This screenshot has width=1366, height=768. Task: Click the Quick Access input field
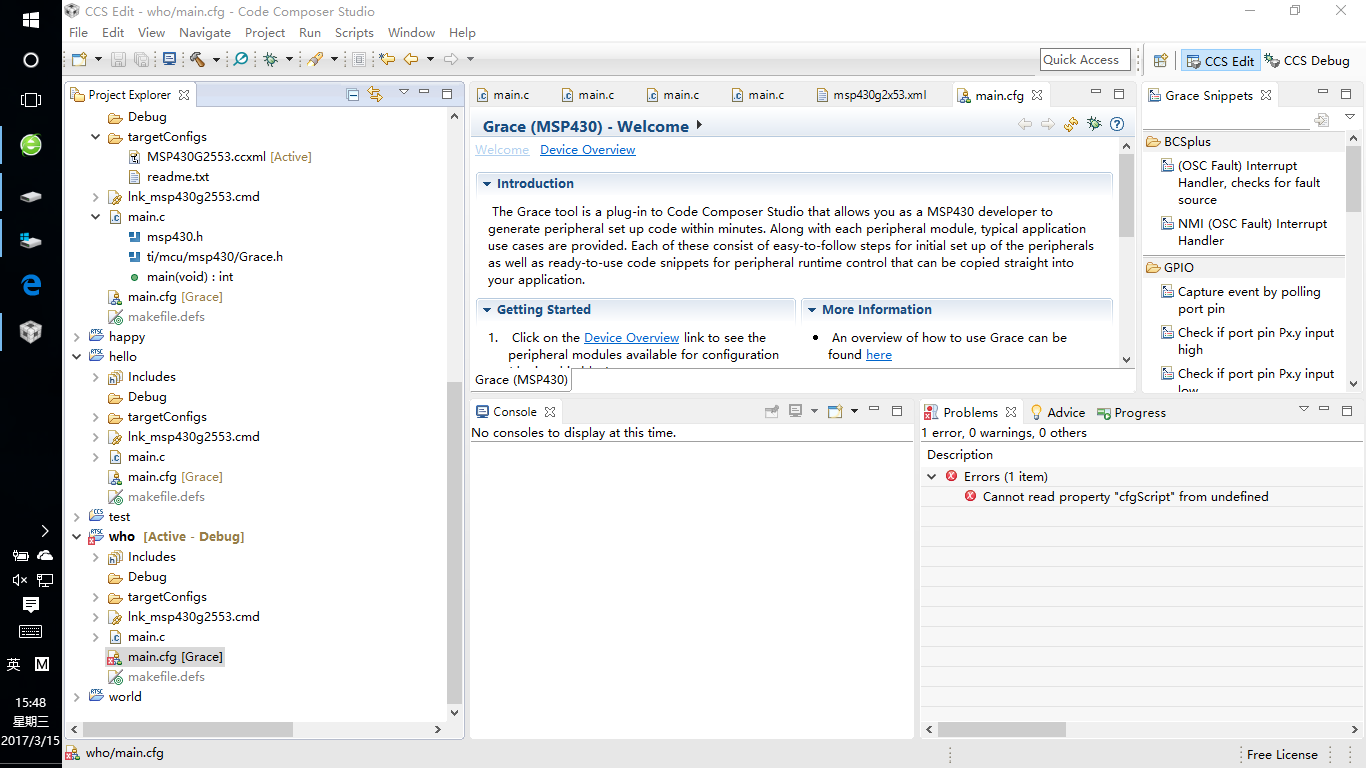pyautogui.click(x=1085, y=60)
